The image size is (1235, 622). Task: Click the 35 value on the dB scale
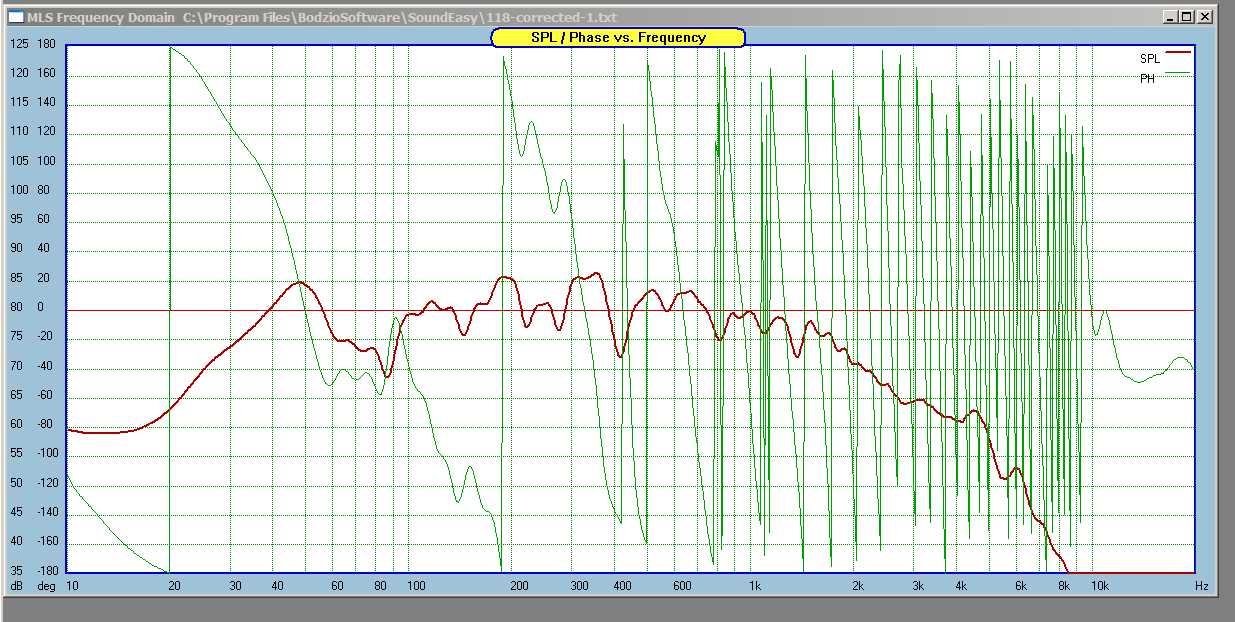17,571
